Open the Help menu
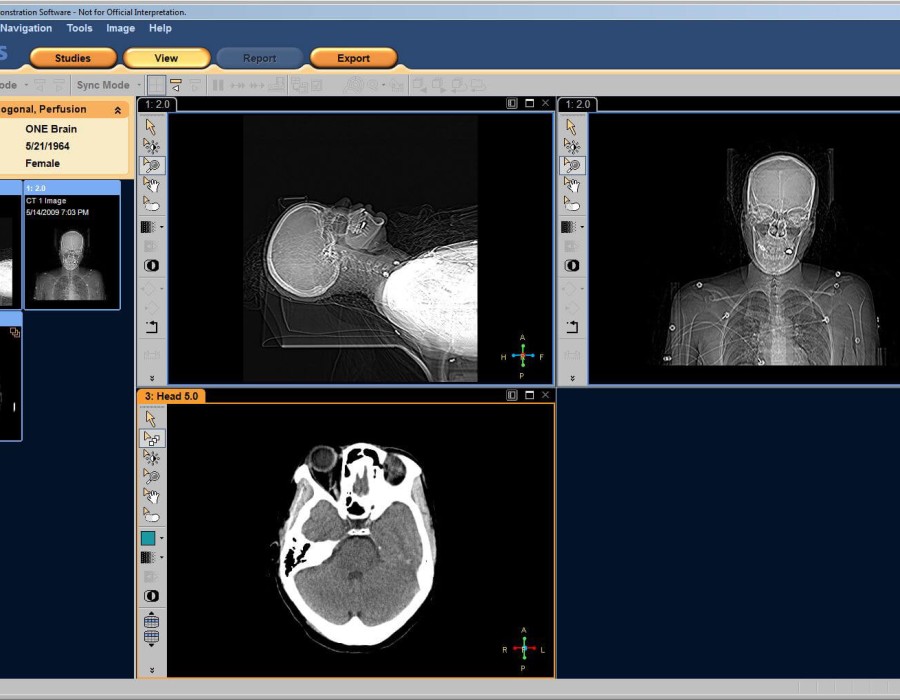The width and height of the screenshot is (900, 700). 160,28
